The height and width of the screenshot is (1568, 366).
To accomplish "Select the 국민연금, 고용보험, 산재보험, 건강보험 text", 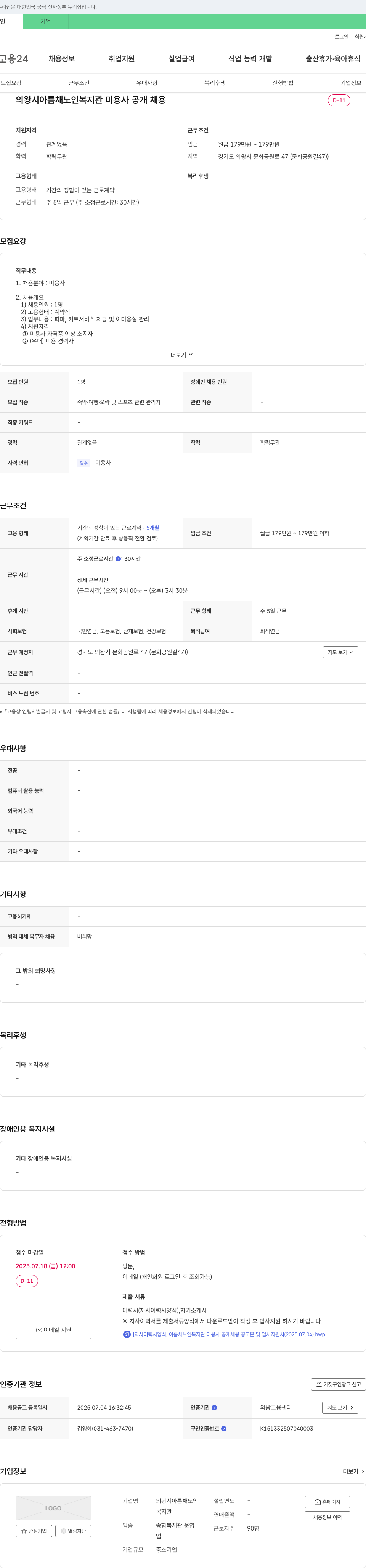I will (x=122, y=631).
